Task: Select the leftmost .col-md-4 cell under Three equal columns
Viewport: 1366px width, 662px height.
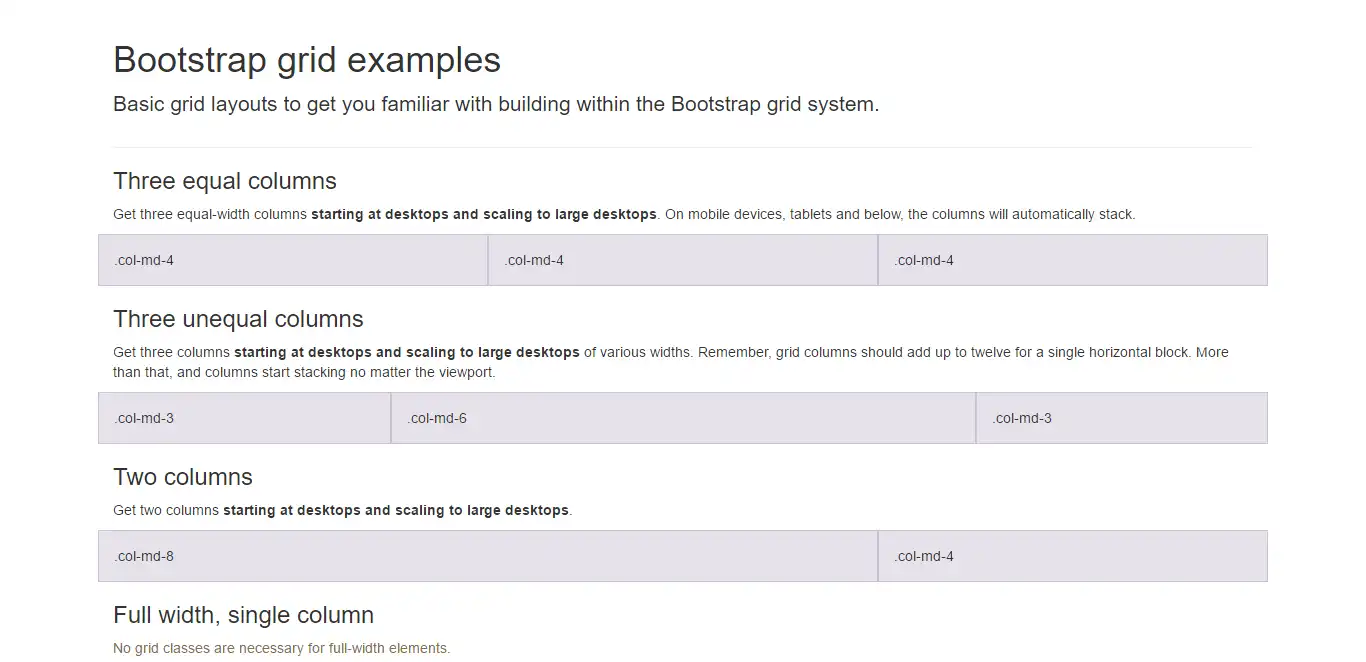Action: tap(293, 260)
